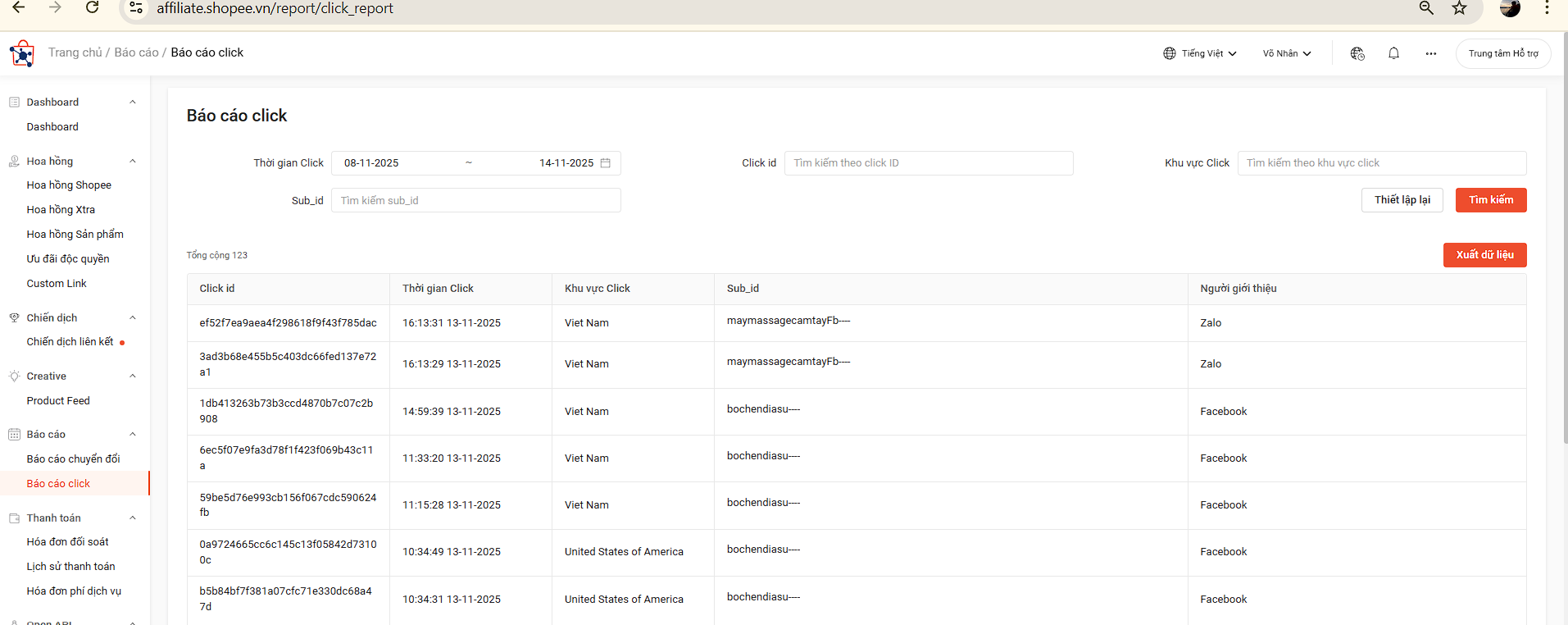Click the browser zoom magnifier icon
Screen dimensions: 1568x625
[1426, 8]
